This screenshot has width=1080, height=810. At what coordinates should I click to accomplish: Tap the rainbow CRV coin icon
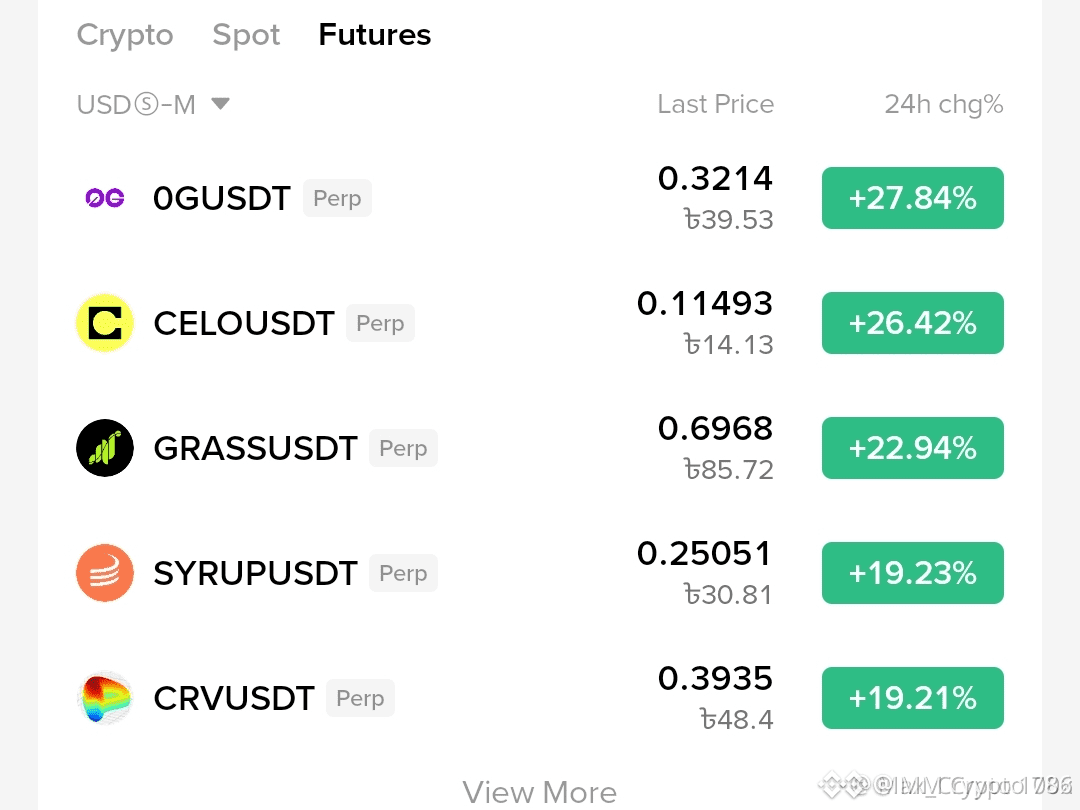tap(105, 698)
